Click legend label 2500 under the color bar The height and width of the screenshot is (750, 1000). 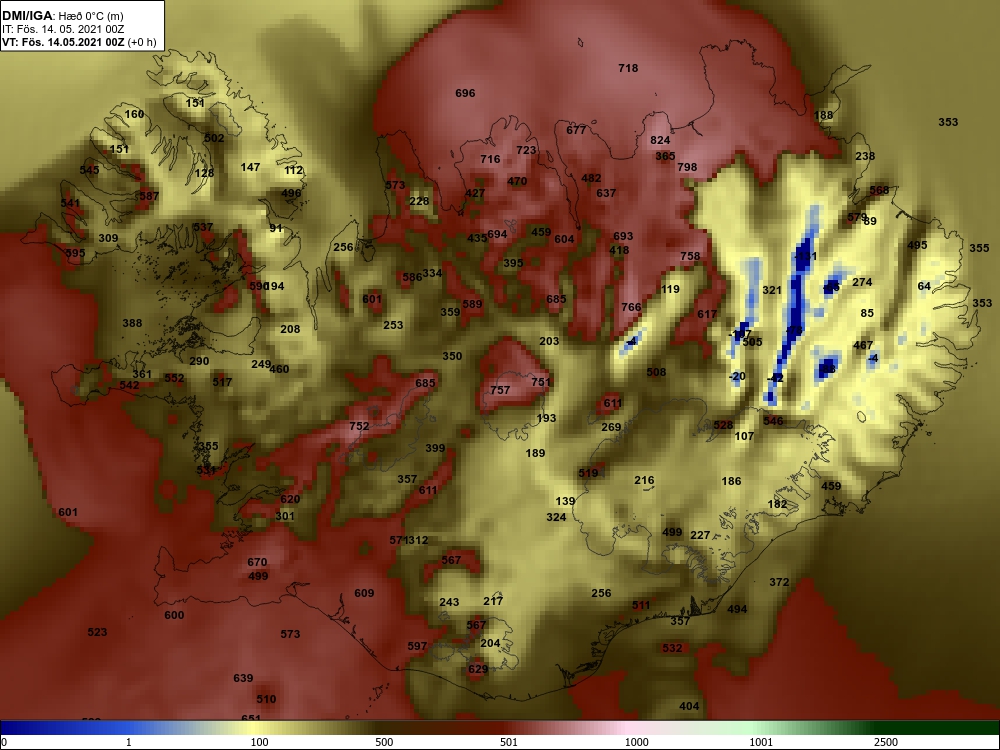[x=886, y=742]
